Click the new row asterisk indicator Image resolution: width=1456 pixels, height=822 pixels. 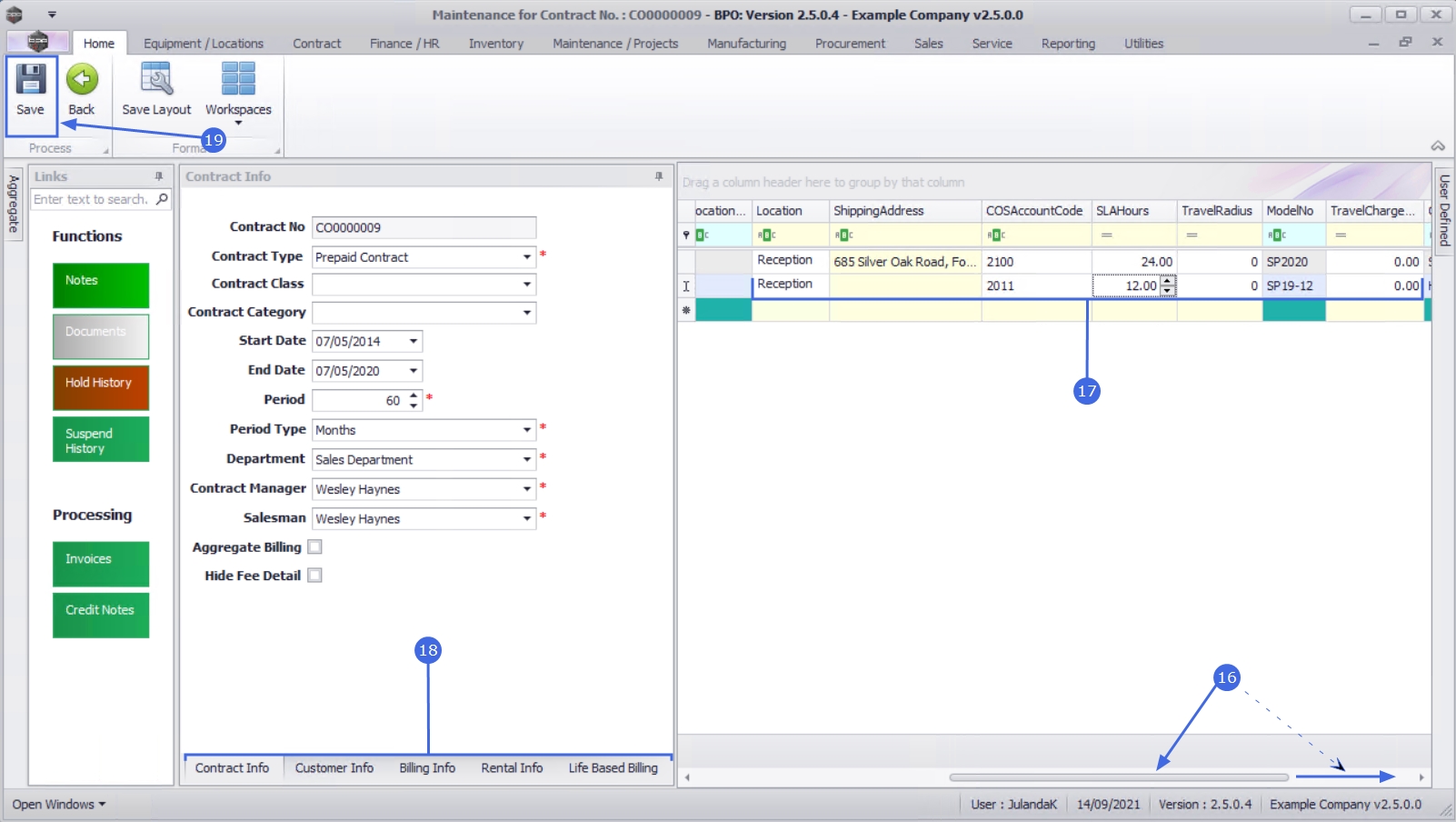pos(686,311)
